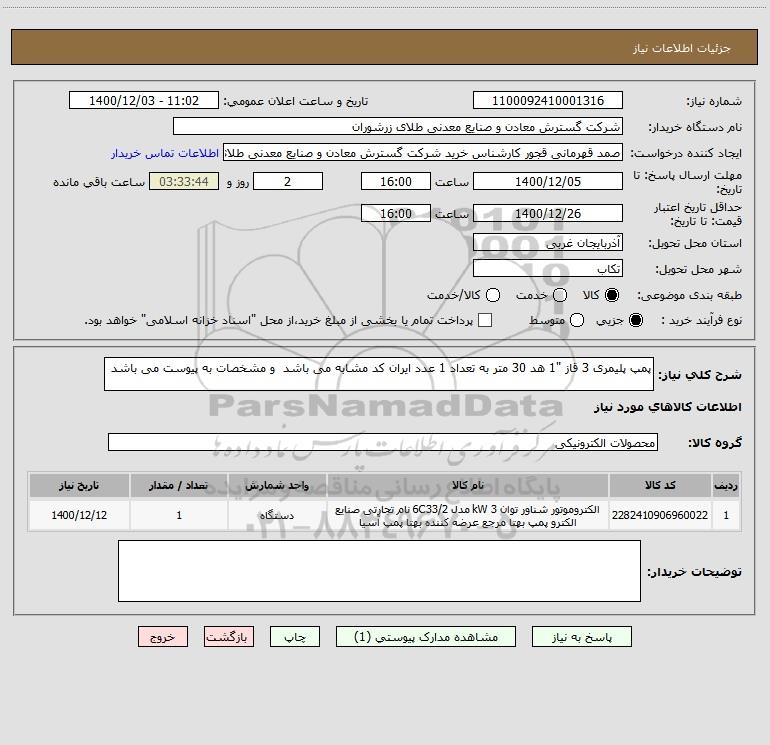Click the نام کالا column header
Viewport: 770px width, 745px height.
tap(468, 485)
